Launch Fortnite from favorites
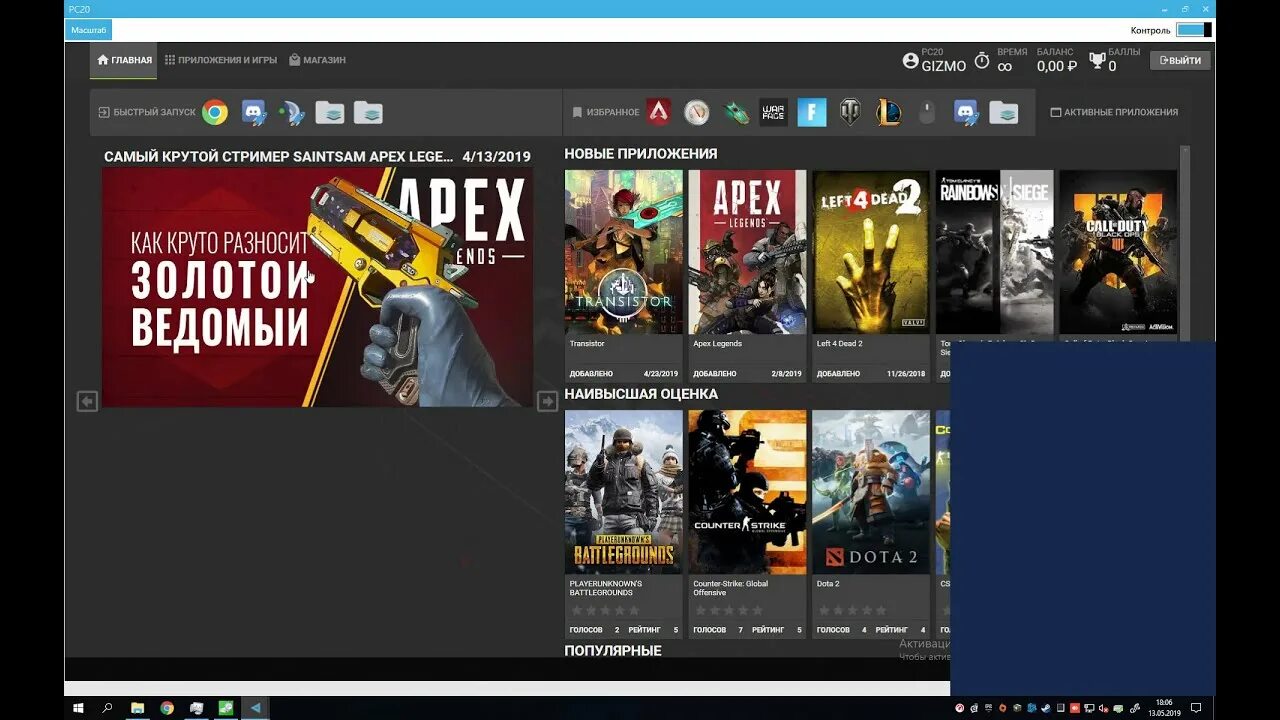The width and height of the screenshot is (1280, 720). click(x=811, y=112)
